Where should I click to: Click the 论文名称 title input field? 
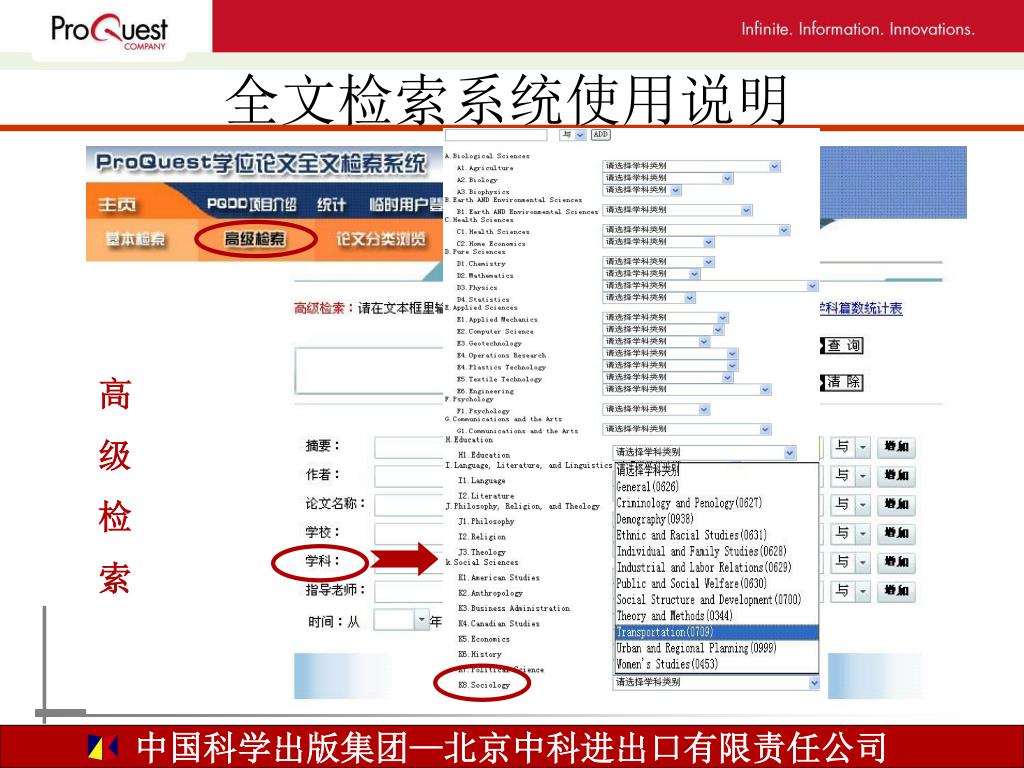[x=410, y=504]
